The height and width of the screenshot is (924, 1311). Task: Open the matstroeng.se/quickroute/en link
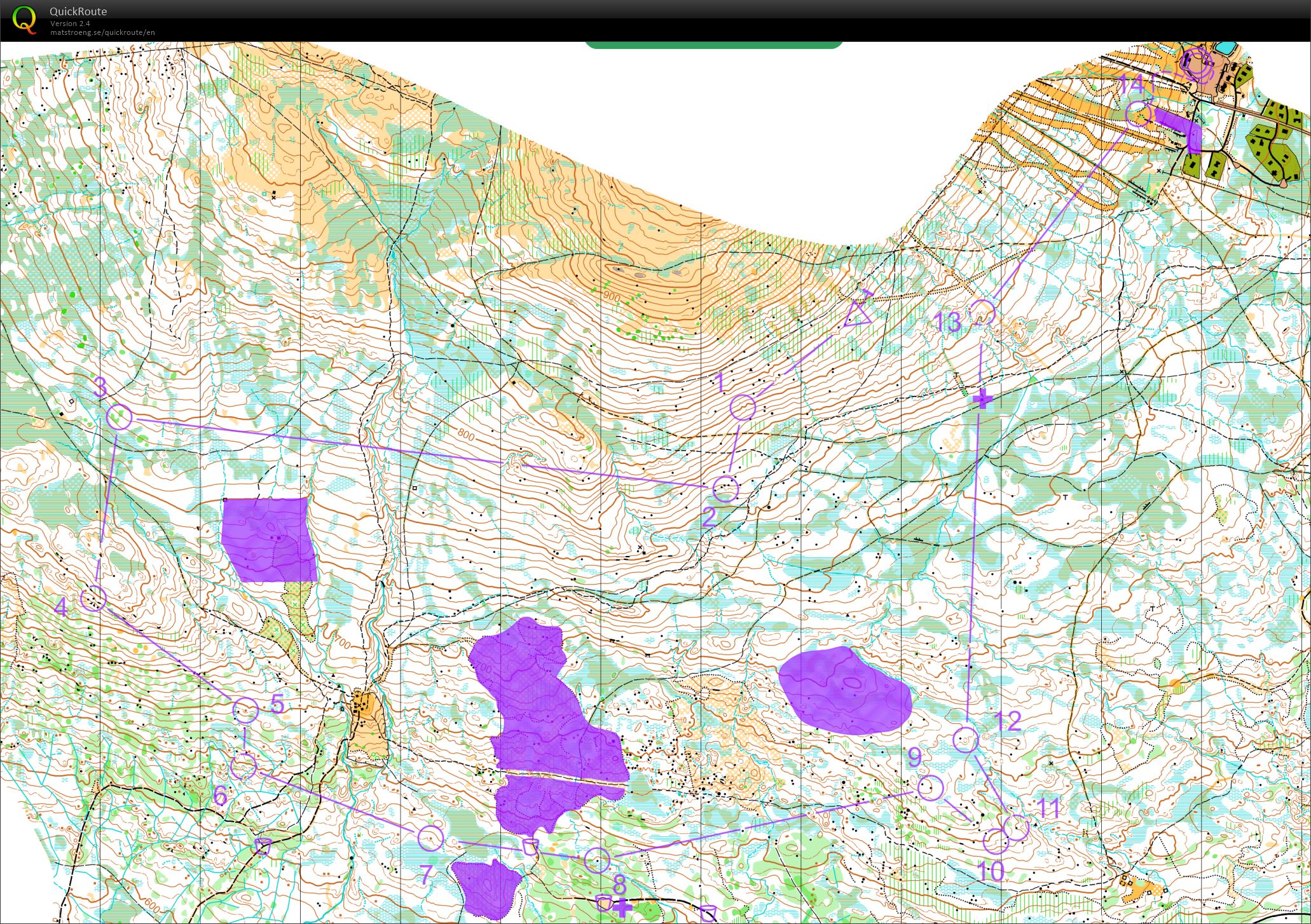[102, 32]
